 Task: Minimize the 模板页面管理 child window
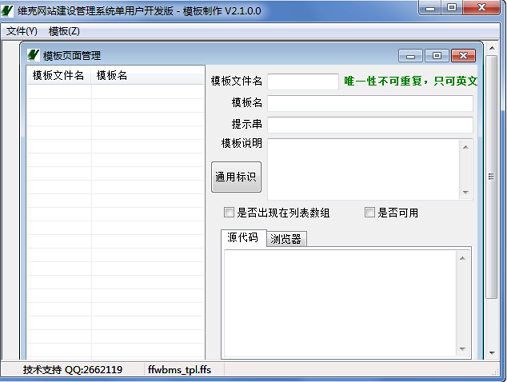coord(410,56)
